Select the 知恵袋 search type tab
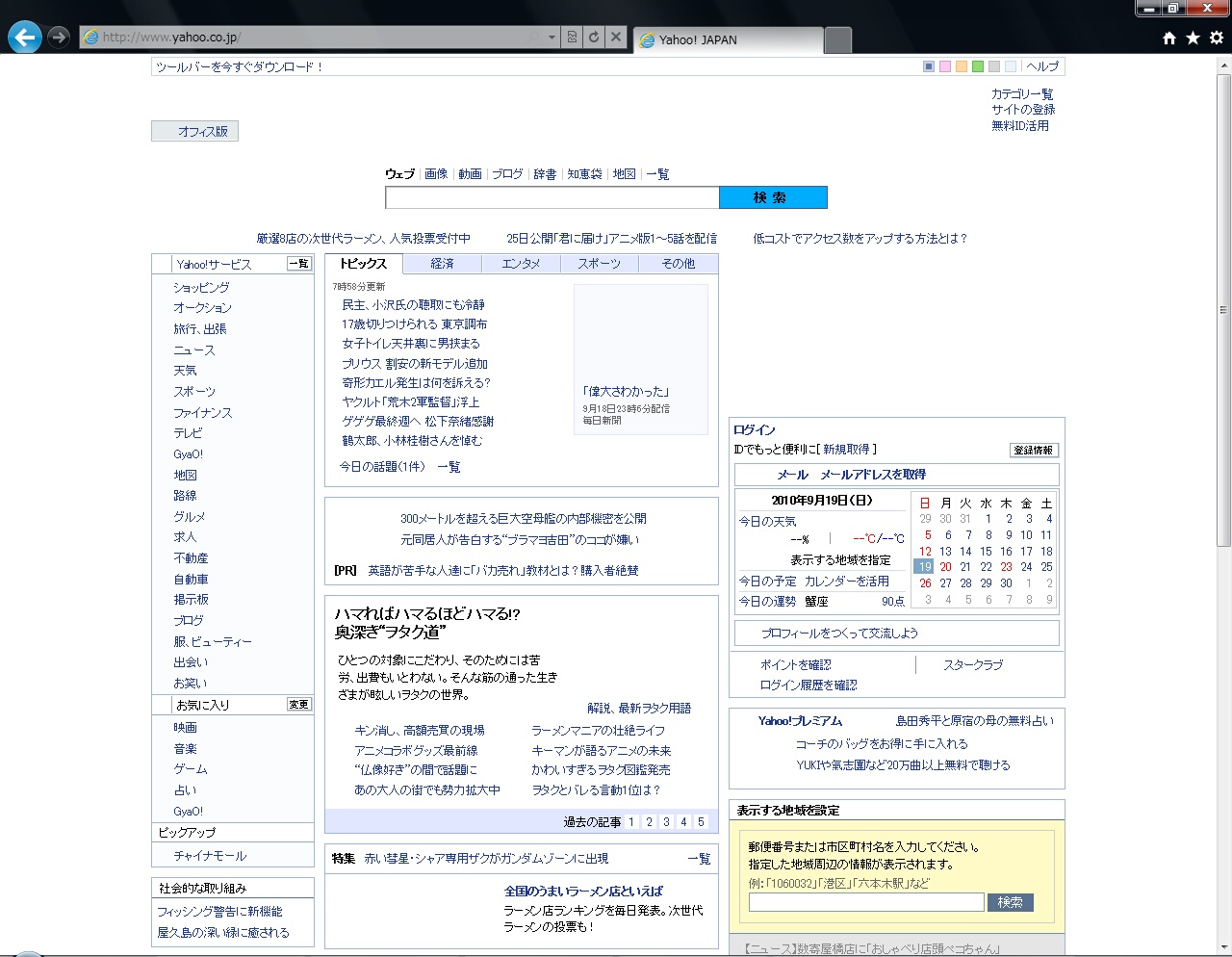Screen dimensions: 1232x957 (584, 174)
